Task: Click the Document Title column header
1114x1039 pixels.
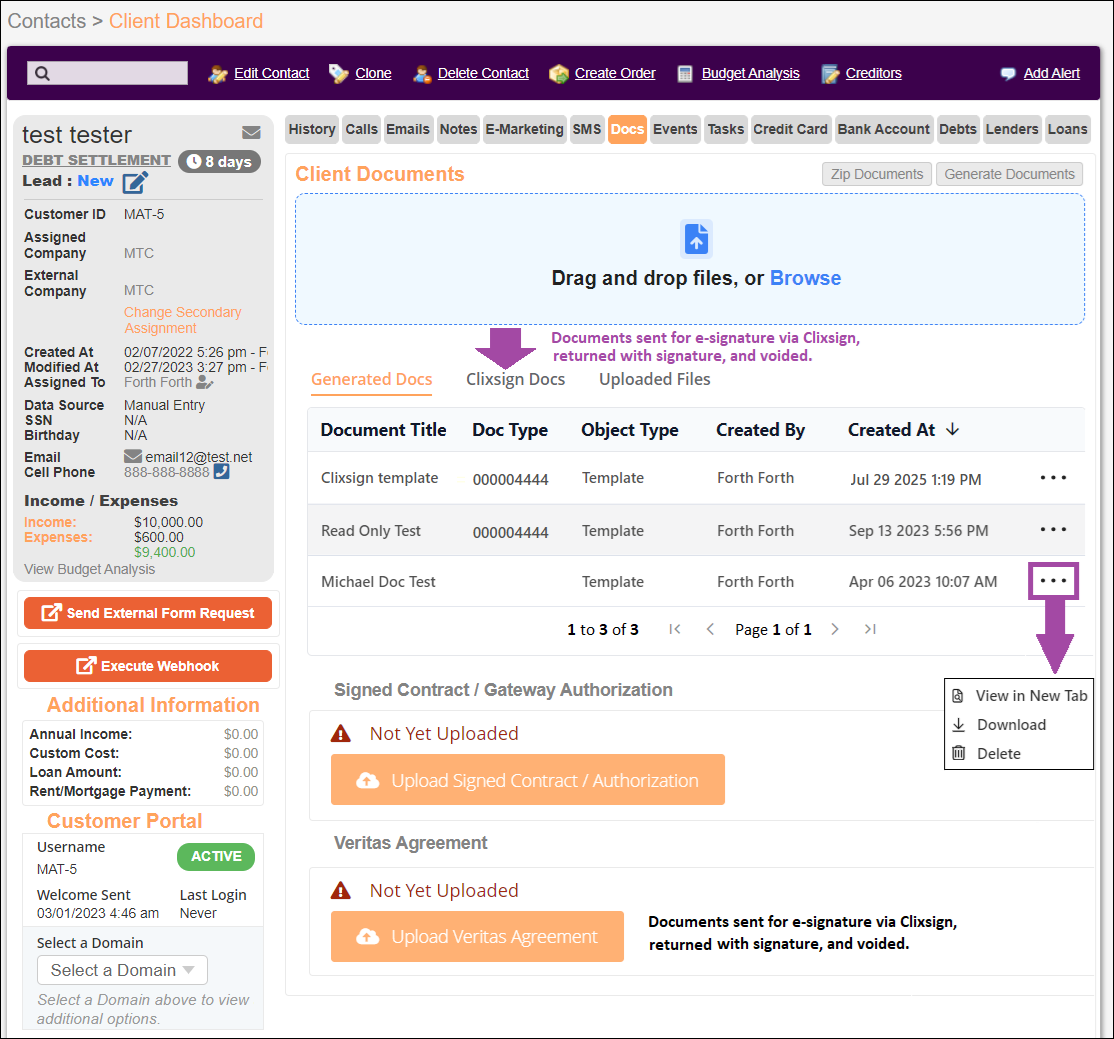Action: pyautogui.click(x=384, y=430)
